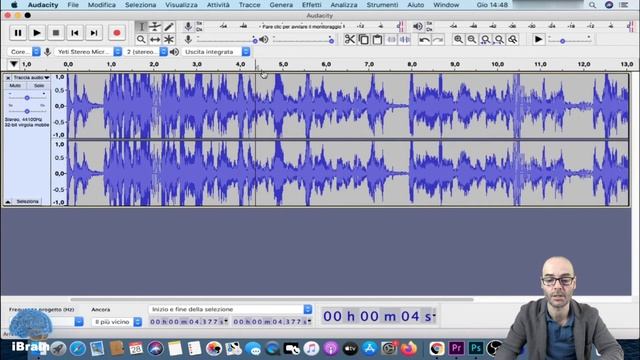Open the Effetti menu
Image resolution: width=640 pixels, height=360 pixels.
coord(312,5)
